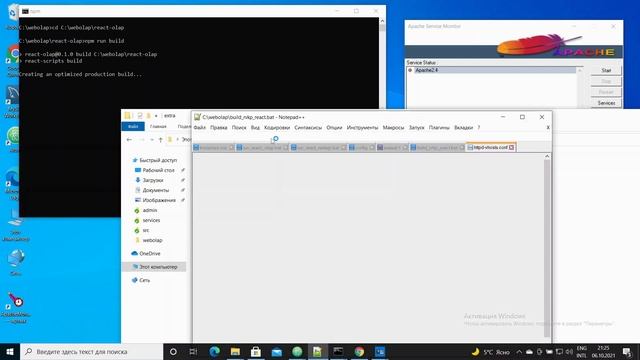Open Google Chrome from taskbar

[x=359, y=351]
